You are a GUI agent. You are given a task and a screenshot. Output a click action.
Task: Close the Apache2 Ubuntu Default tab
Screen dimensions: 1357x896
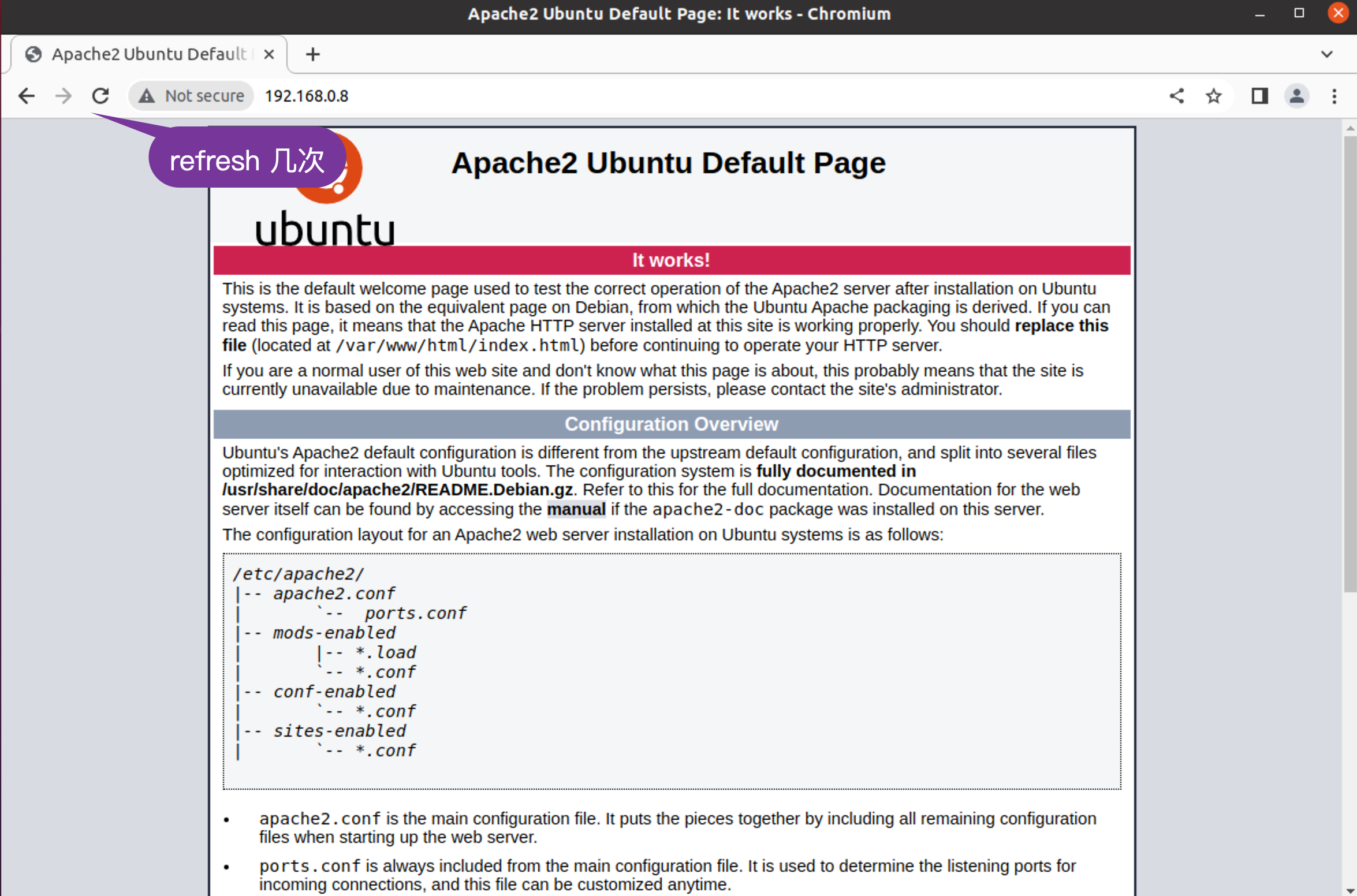point(269,54)
